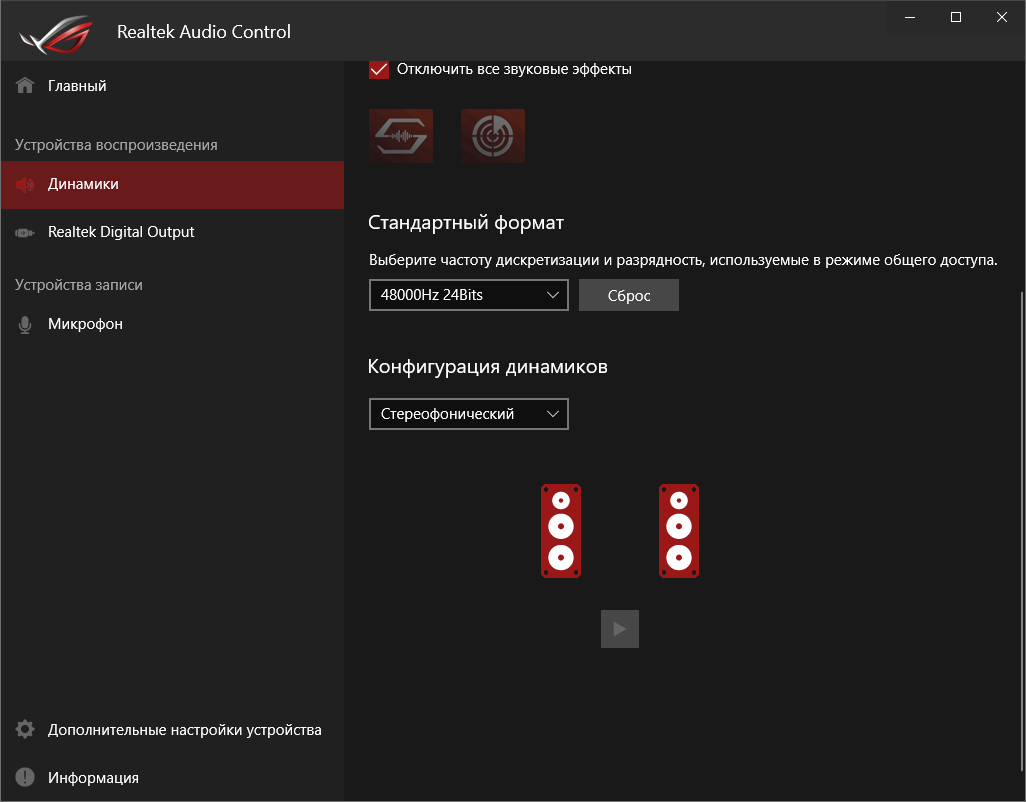Open the Информация page
The image size is (1026, 802).
pos(172,778)
